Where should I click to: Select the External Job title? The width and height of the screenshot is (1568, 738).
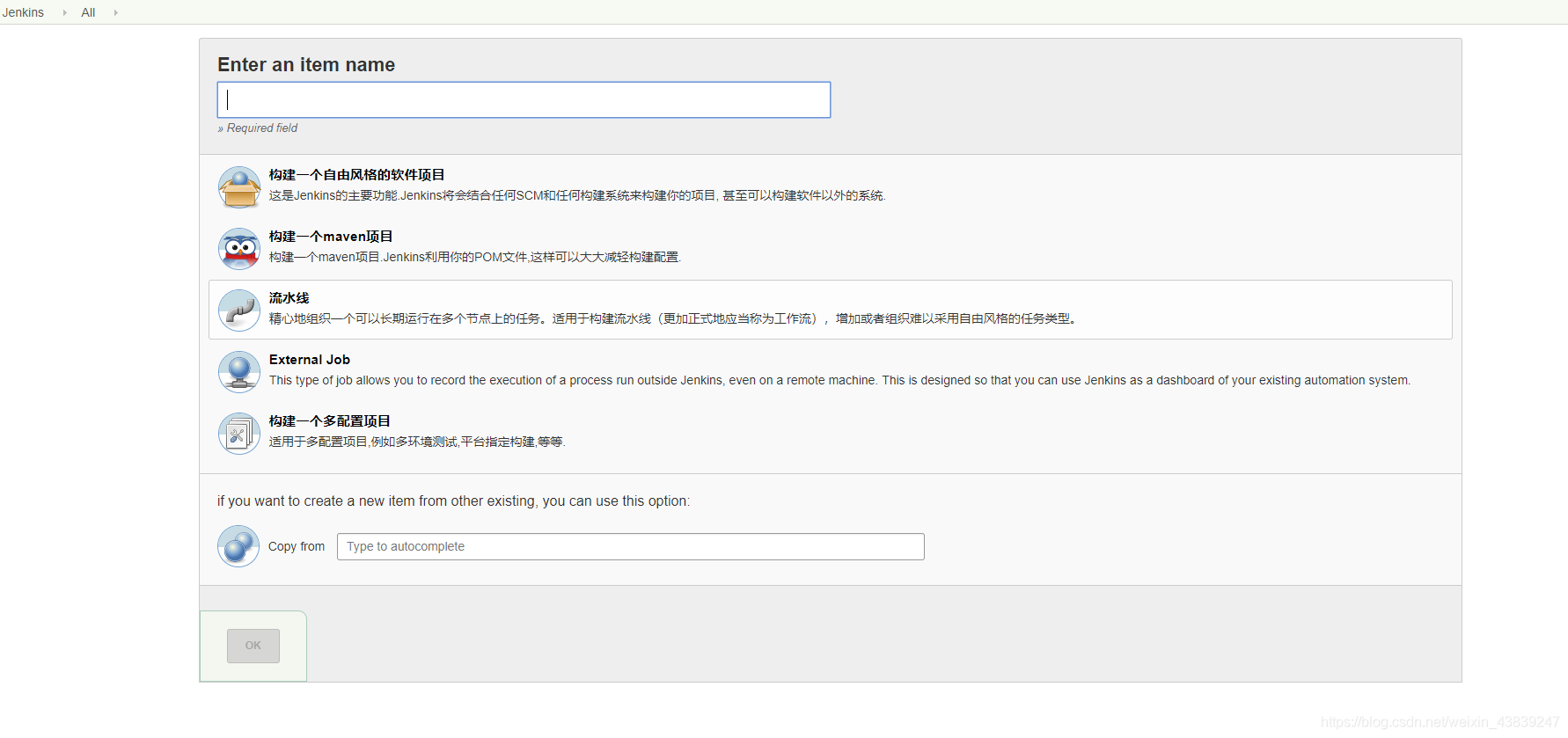pos(310,360)
